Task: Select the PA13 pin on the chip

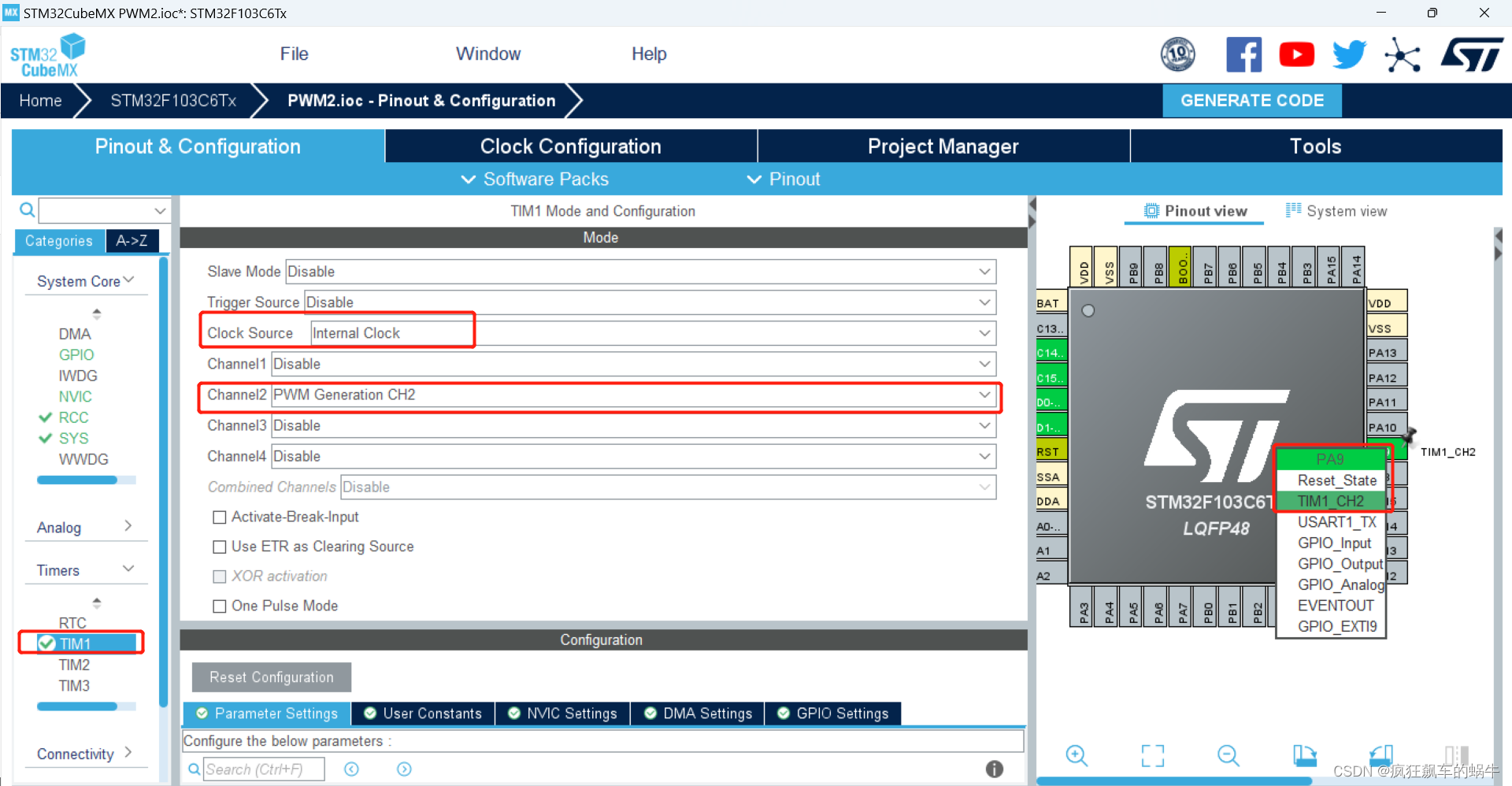Action: [x=1386, y=353]
